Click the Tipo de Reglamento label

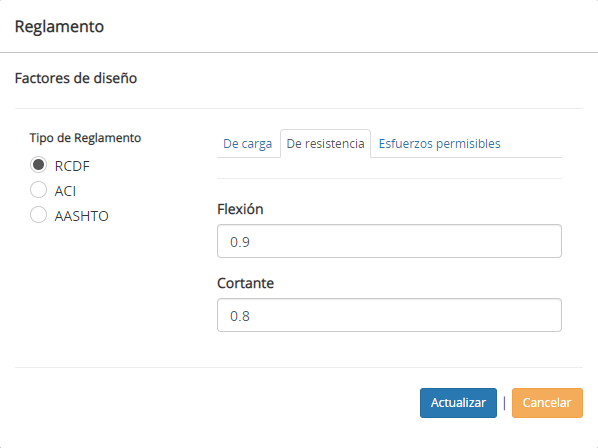(85, 138)
